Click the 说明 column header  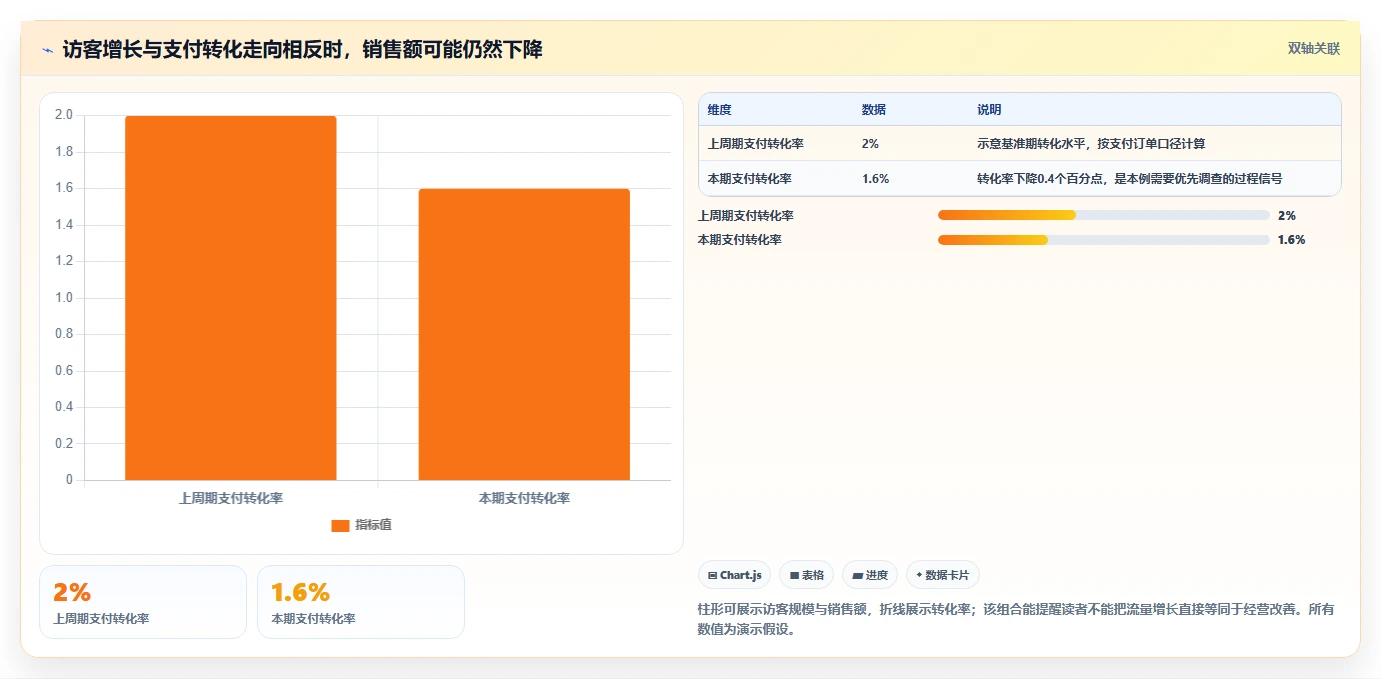click(989, 110)
